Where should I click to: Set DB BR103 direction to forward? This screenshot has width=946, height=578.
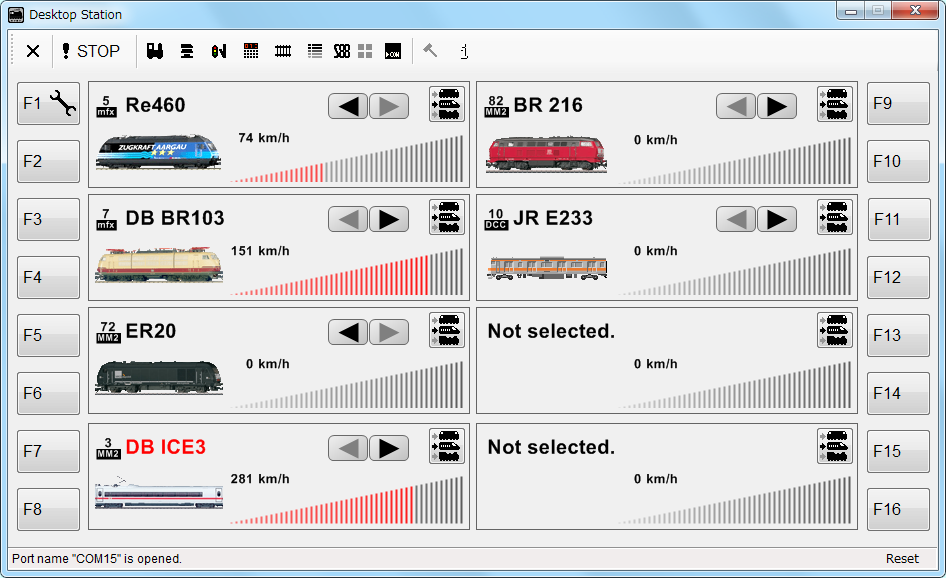tap(389, 219)
